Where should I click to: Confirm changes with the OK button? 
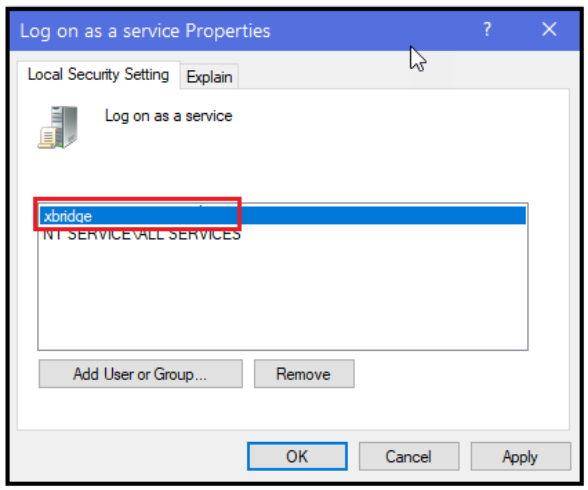pyautogui.click(x=297, y=456)
